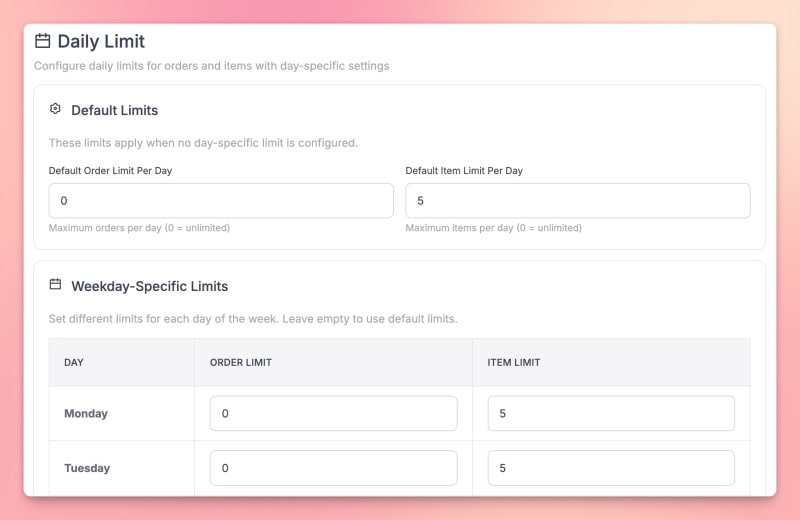This screenshot has width=800, height=520.
Task: Click the Default Item Limit Per Day label
Action: point(464,171)
